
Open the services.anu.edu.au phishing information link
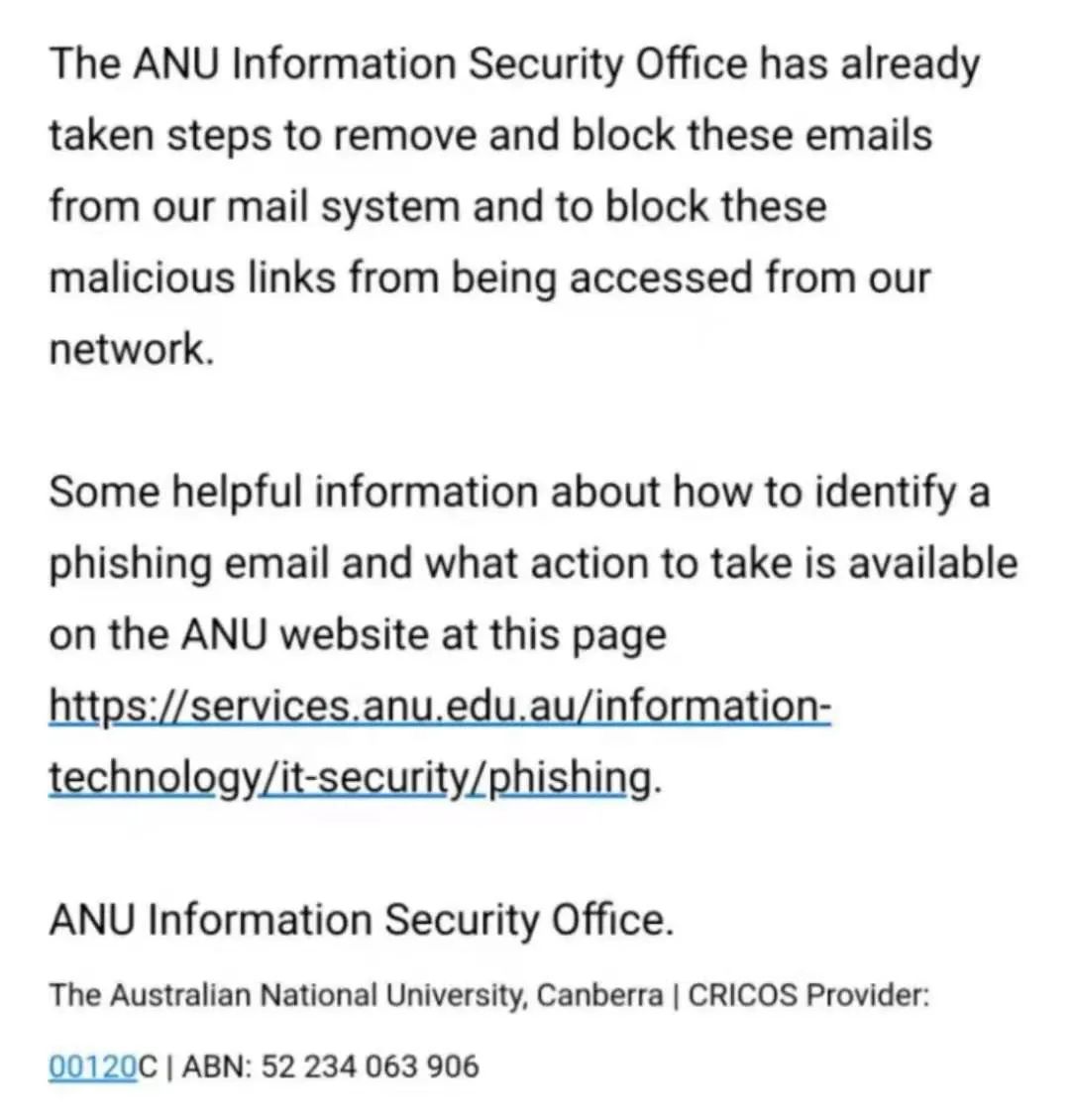click(440, 707)
